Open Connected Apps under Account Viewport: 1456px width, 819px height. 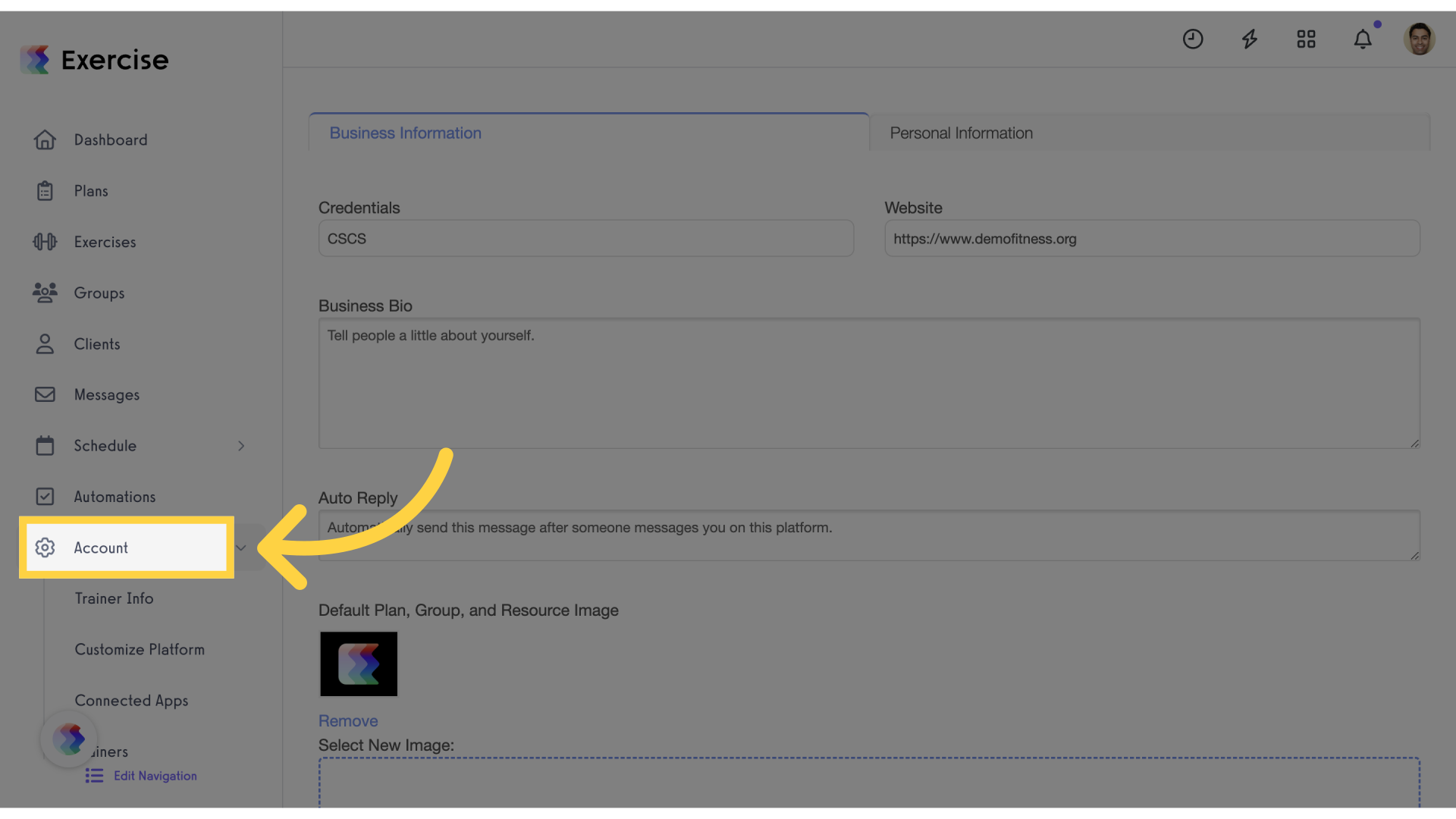coord(131,701)
